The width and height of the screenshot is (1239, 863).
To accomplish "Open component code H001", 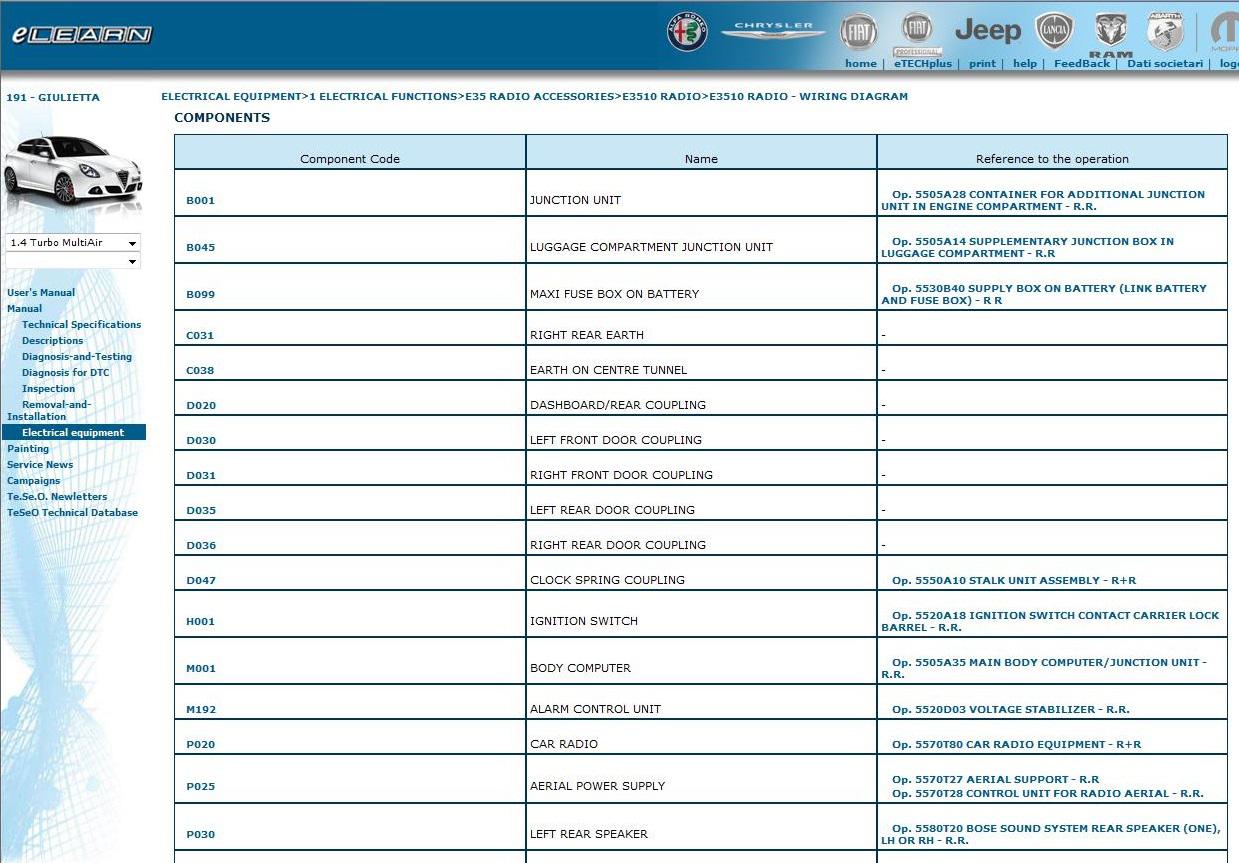I will coord(200,621).
